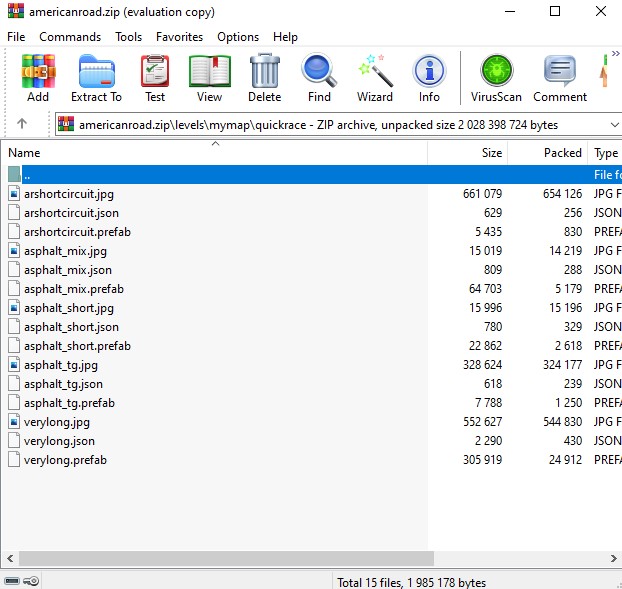Expand hidden toolbar items with the double chevron
Image resolution: width=622 pixels, height=589 pixels.
(x=615, y=54)
